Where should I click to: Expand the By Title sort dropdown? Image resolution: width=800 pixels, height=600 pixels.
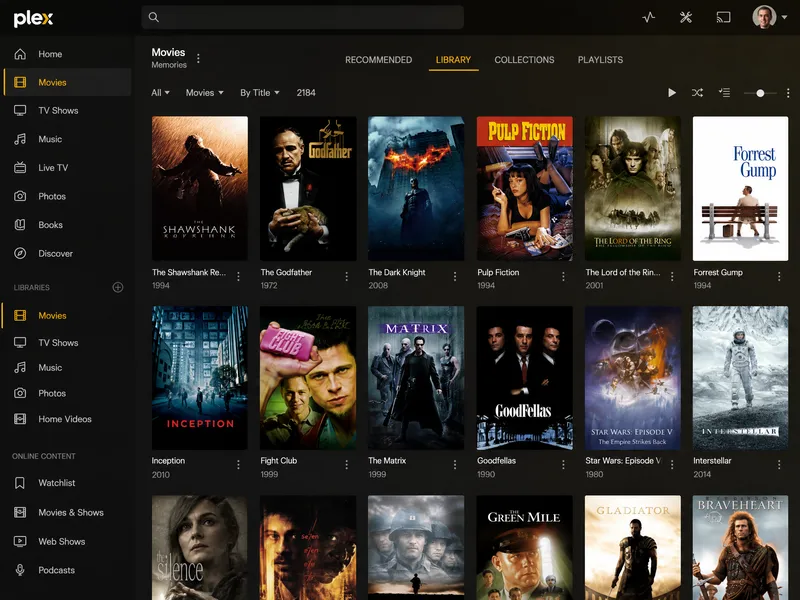coord(260,93)
